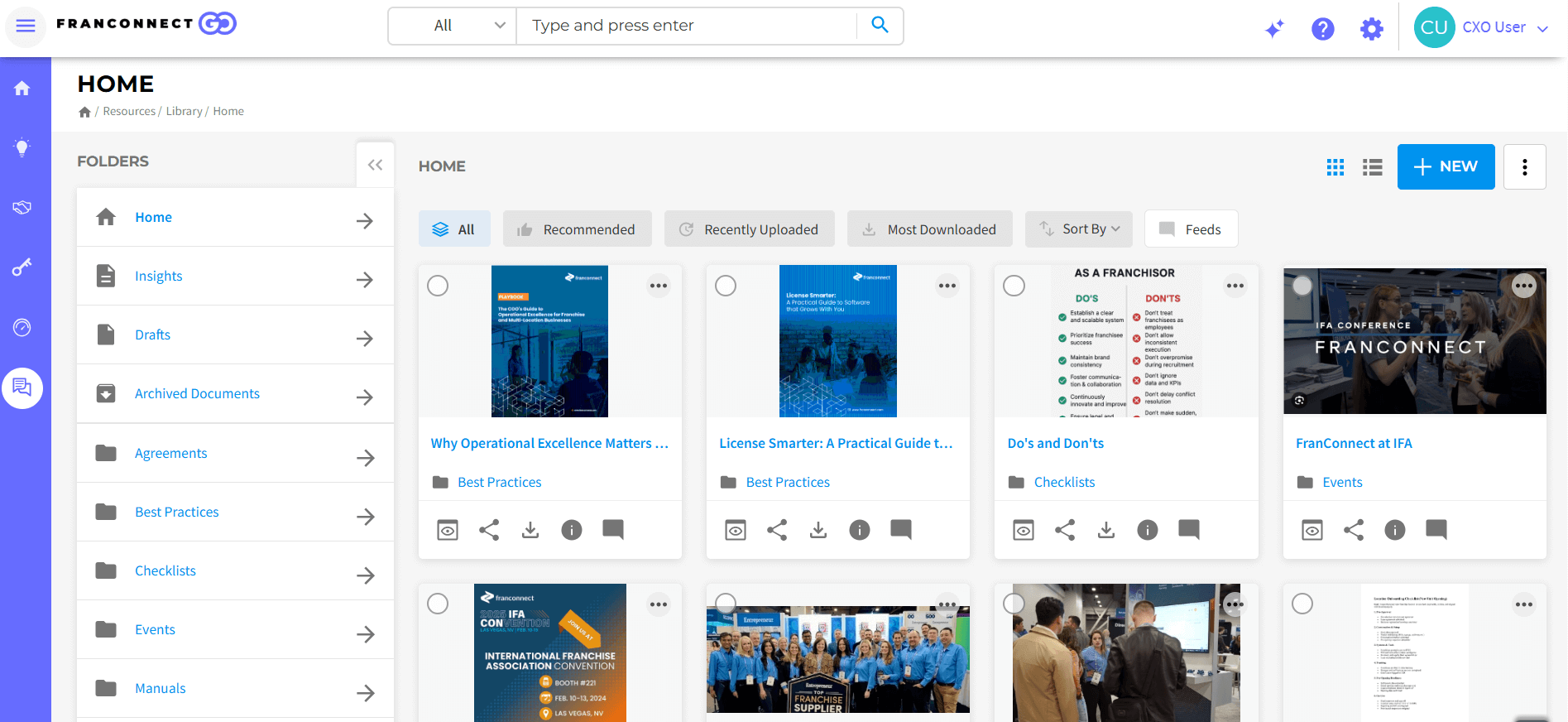This screenshot has width=1568, height=722.
Task: Open the hamburger main menu
Action: [x=26, y=26]
